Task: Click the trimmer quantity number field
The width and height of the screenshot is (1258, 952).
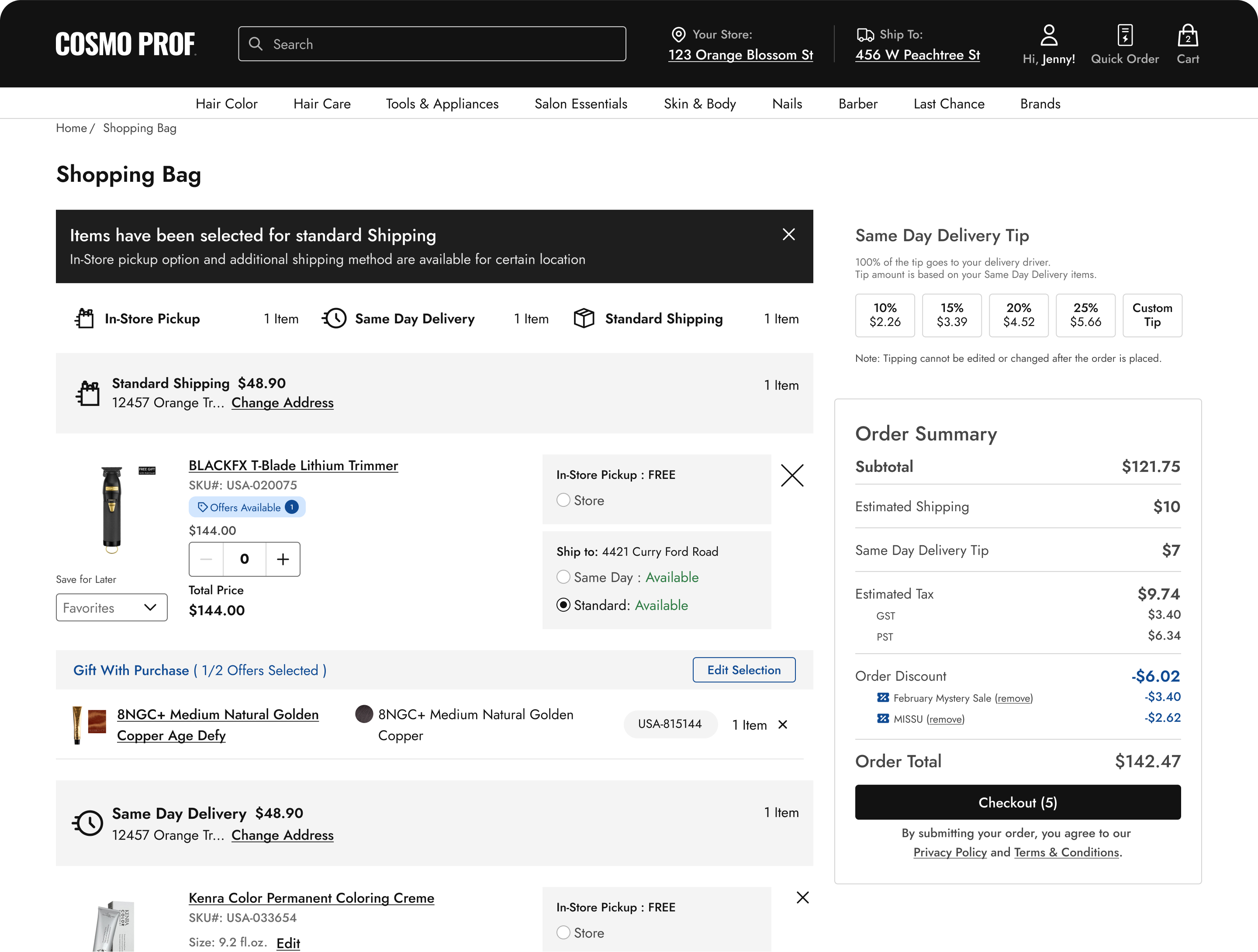Action: coord(245,559)
